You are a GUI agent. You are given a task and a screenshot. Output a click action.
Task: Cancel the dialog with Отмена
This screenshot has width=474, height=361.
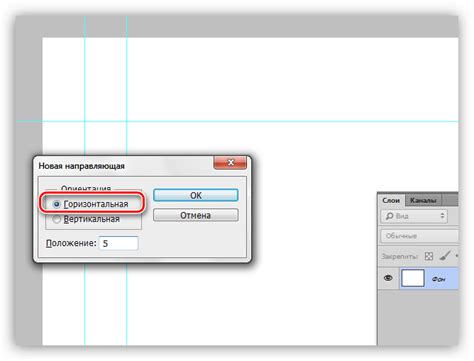tap(196, 215)
